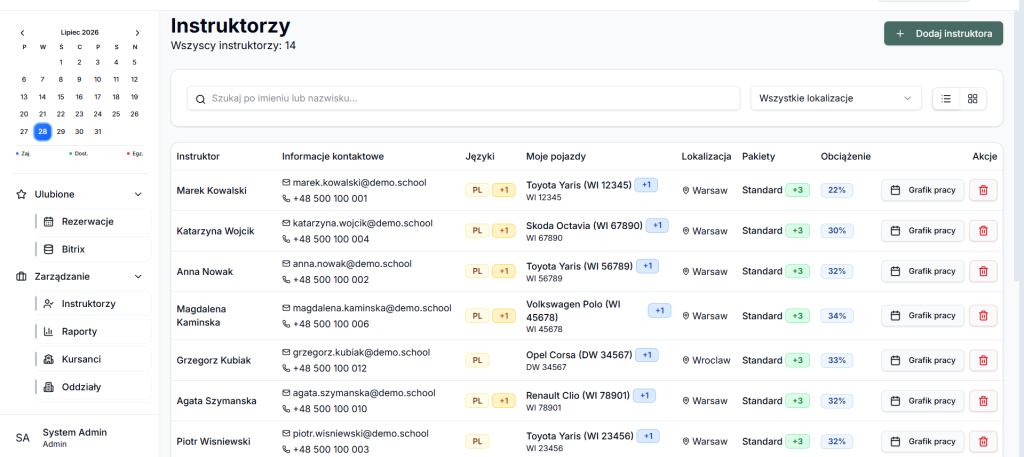1024x457 pixels.
Task: Delete instructor Marek Kowalski with trash icon
Action: tap(983, 191)
